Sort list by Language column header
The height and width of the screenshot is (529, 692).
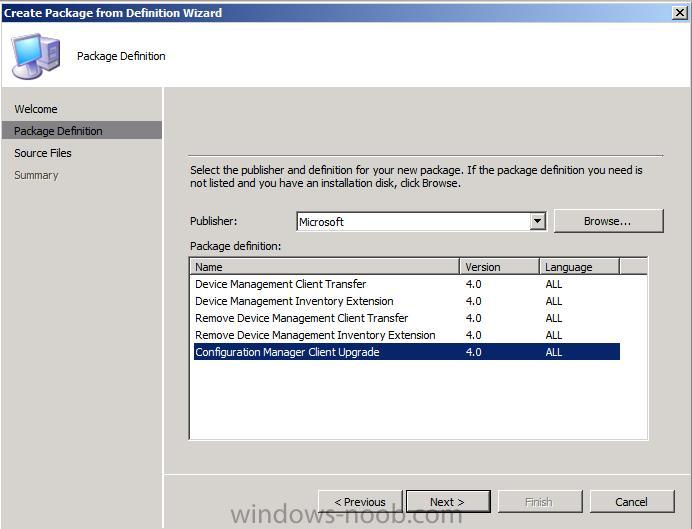[x=579, y=267]
